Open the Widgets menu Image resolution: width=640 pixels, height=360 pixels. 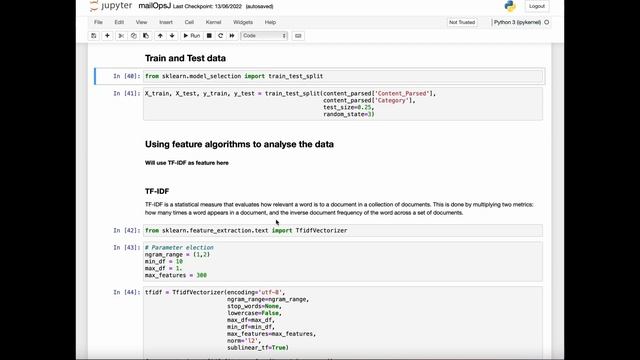point(243,22)
